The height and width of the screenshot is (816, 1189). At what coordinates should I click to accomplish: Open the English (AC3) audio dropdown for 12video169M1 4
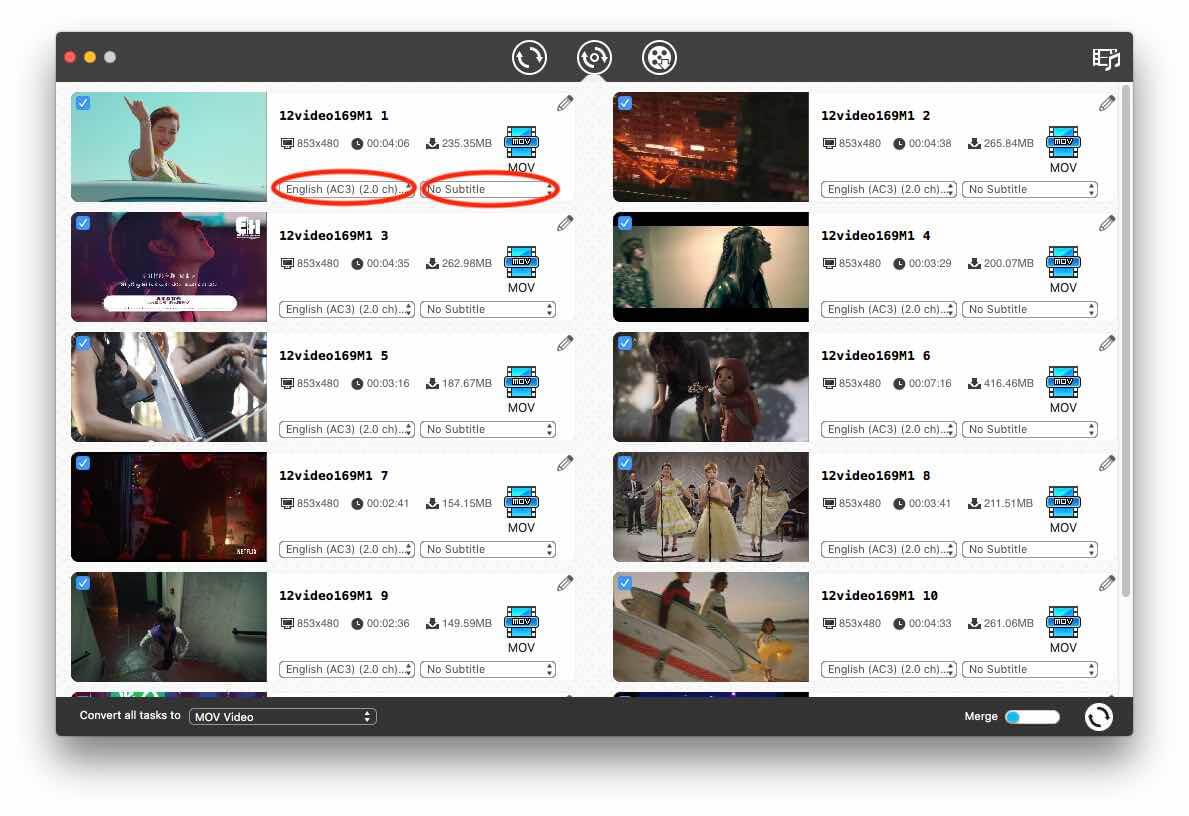tap(888, 309)
